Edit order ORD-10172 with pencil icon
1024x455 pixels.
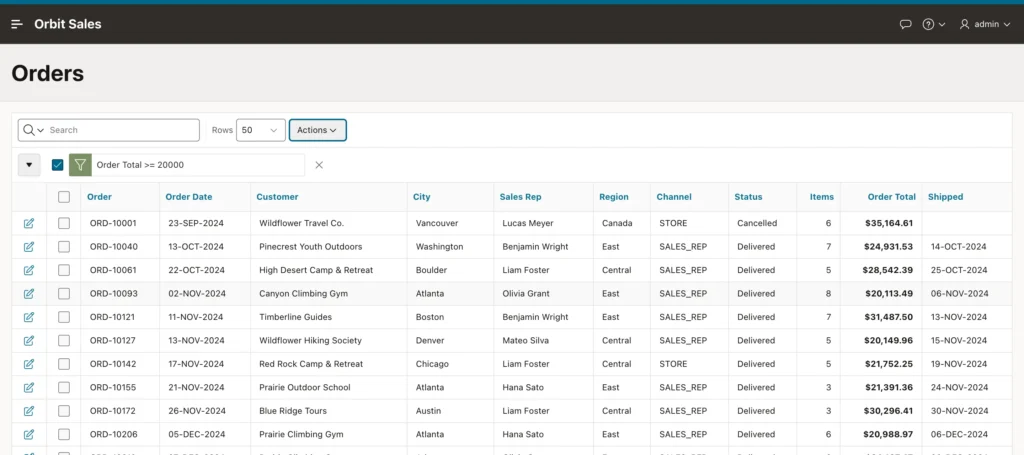(x=29, y=411)
